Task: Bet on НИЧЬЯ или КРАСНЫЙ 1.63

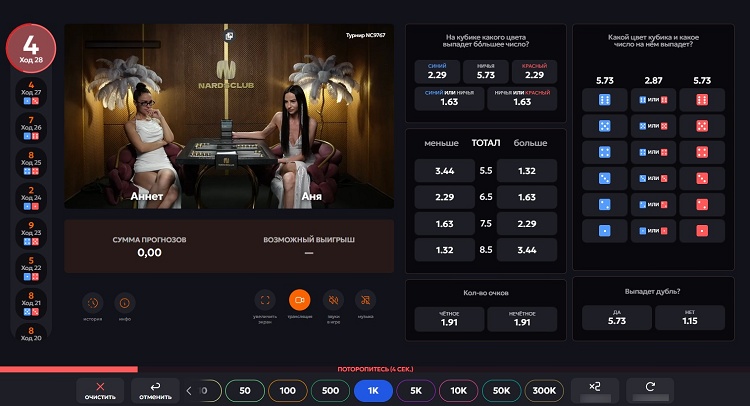Action: point(522,99)
